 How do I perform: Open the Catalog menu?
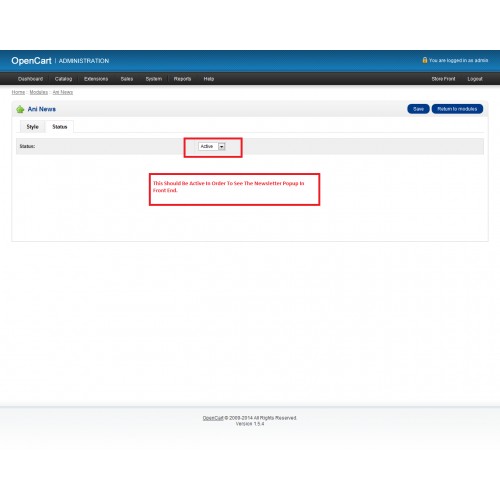pos(63,79)
